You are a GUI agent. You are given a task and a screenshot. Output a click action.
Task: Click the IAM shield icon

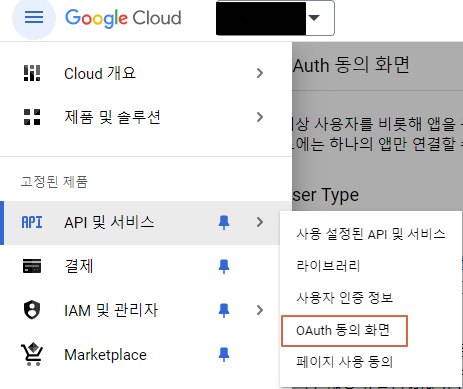(32, 310)
